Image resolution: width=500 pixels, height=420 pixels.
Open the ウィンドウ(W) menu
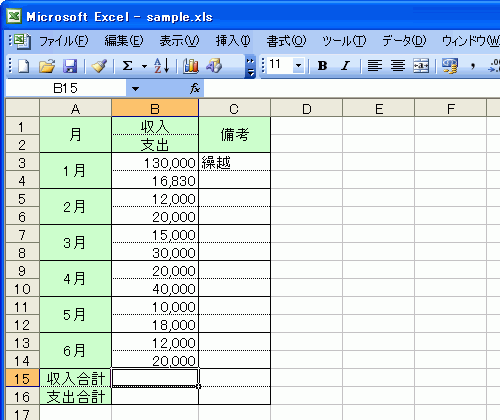tap(471, 41)
